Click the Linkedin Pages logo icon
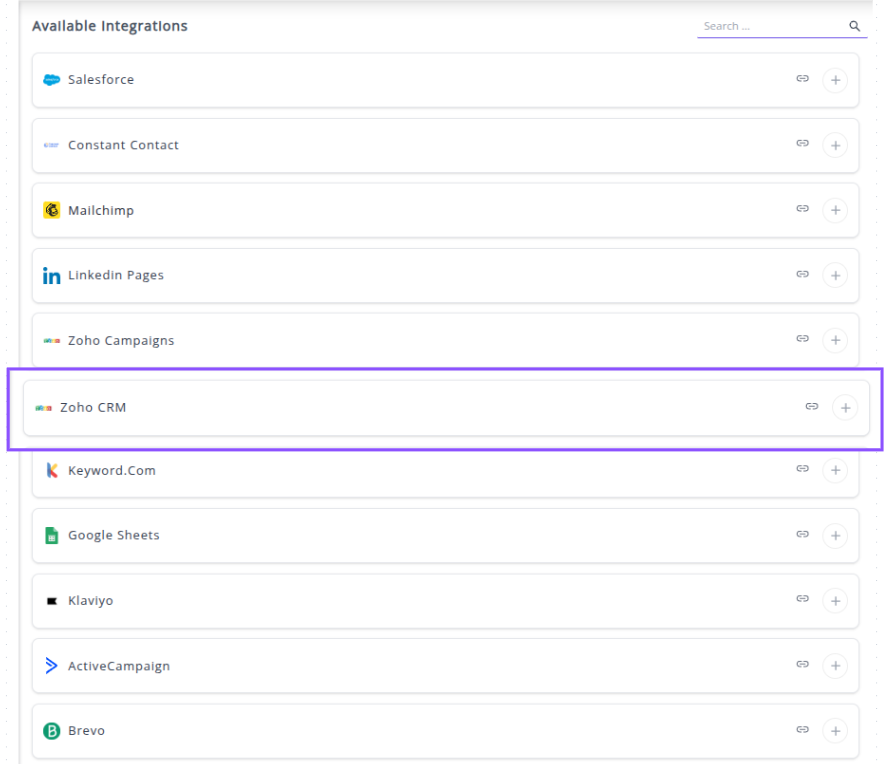The image size is (886, 764). 52,276
